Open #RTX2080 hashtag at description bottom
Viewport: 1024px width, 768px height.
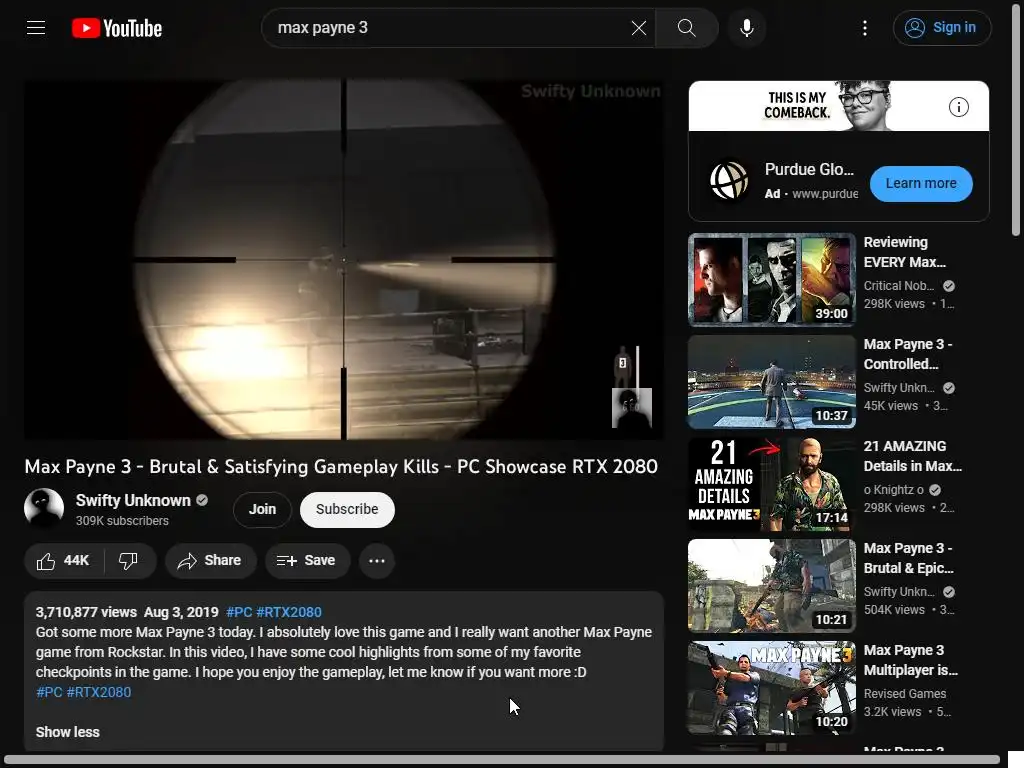click(99, 692)
